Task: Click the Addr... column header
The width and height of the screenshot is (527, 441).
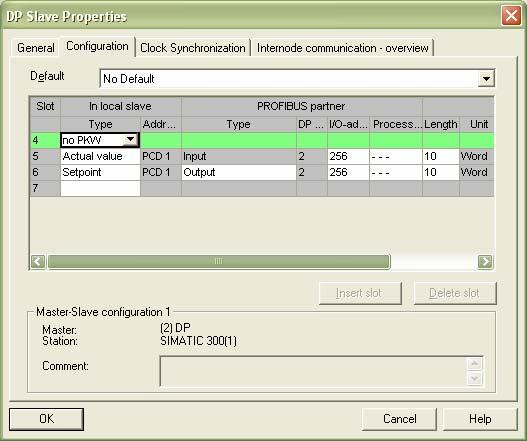Action: coord(161,124)
